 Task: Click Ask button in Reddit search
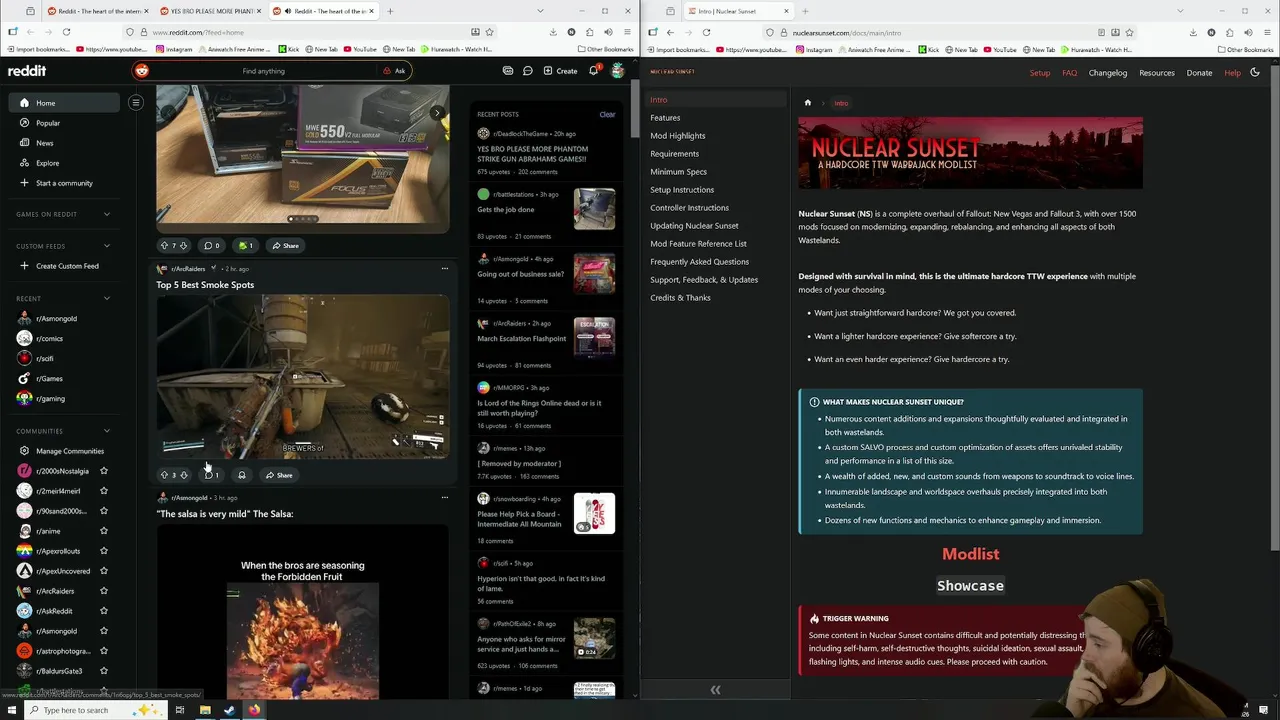pyautogui.click(x=394, y=71)
